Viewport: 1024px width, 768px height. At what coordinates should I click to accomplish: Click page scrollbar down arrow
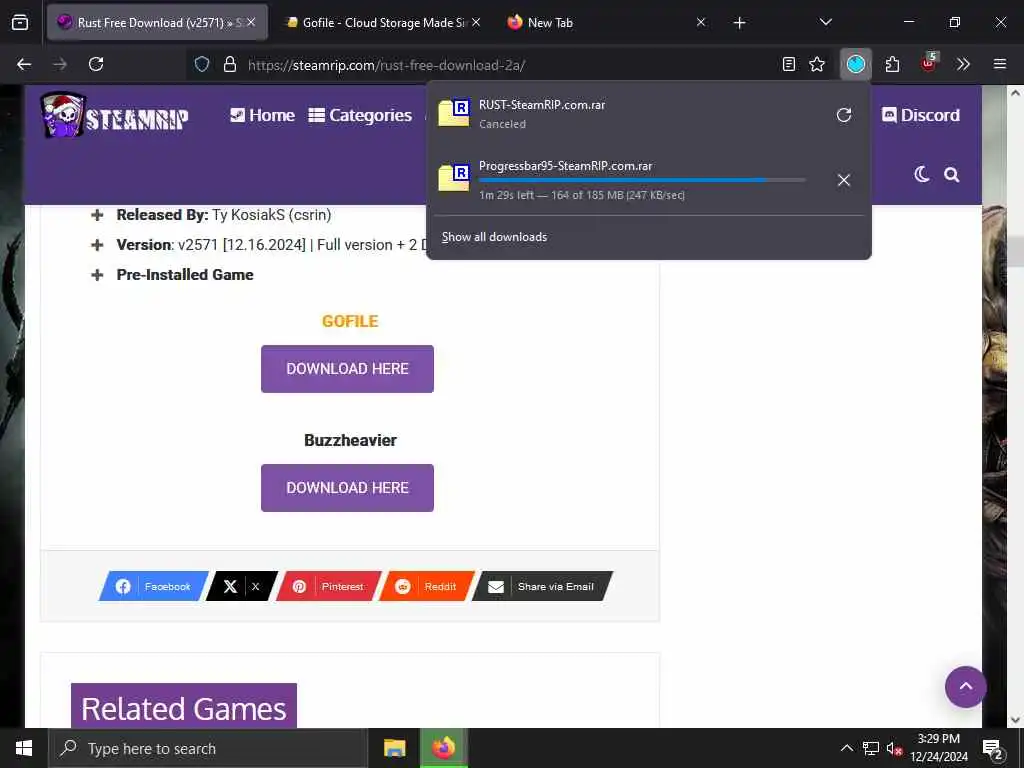1015,720
